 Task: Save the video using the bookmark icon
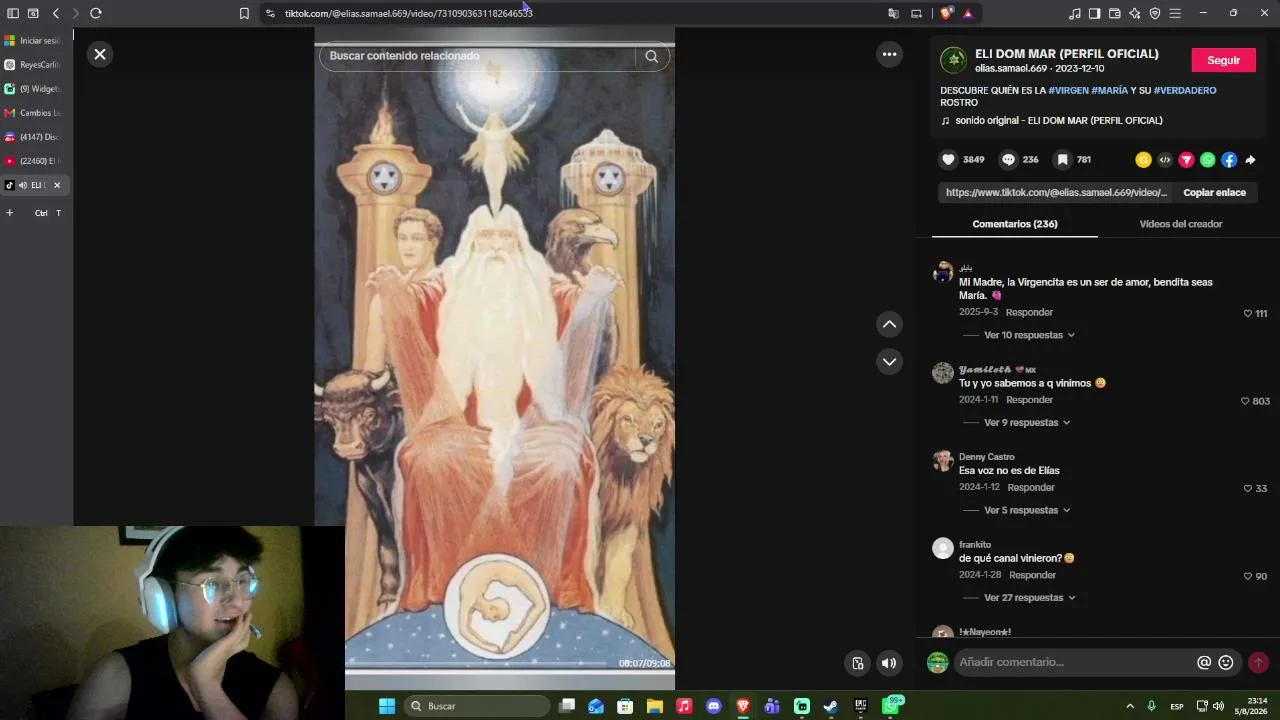click(1062, 160)
